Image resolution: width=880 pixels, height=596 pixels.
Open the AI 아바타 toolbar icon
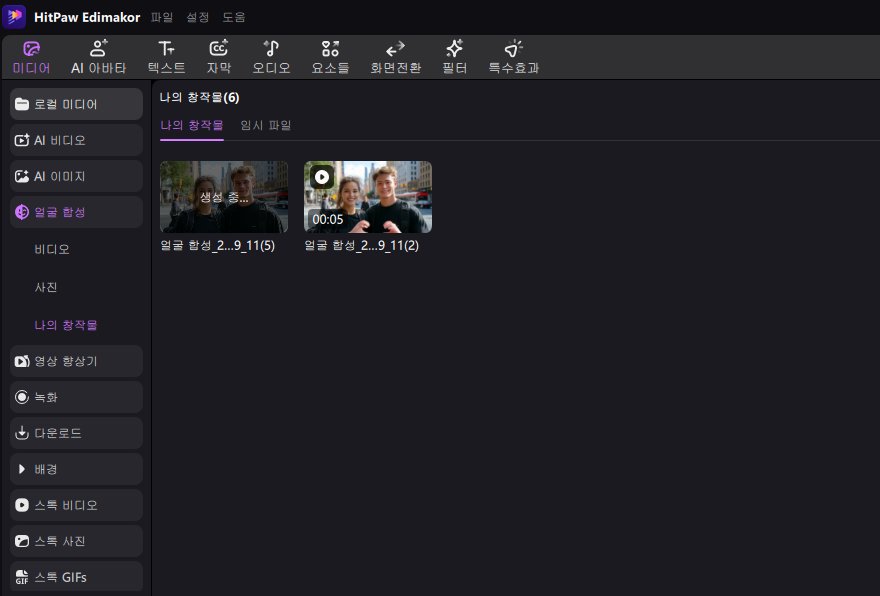99,49
